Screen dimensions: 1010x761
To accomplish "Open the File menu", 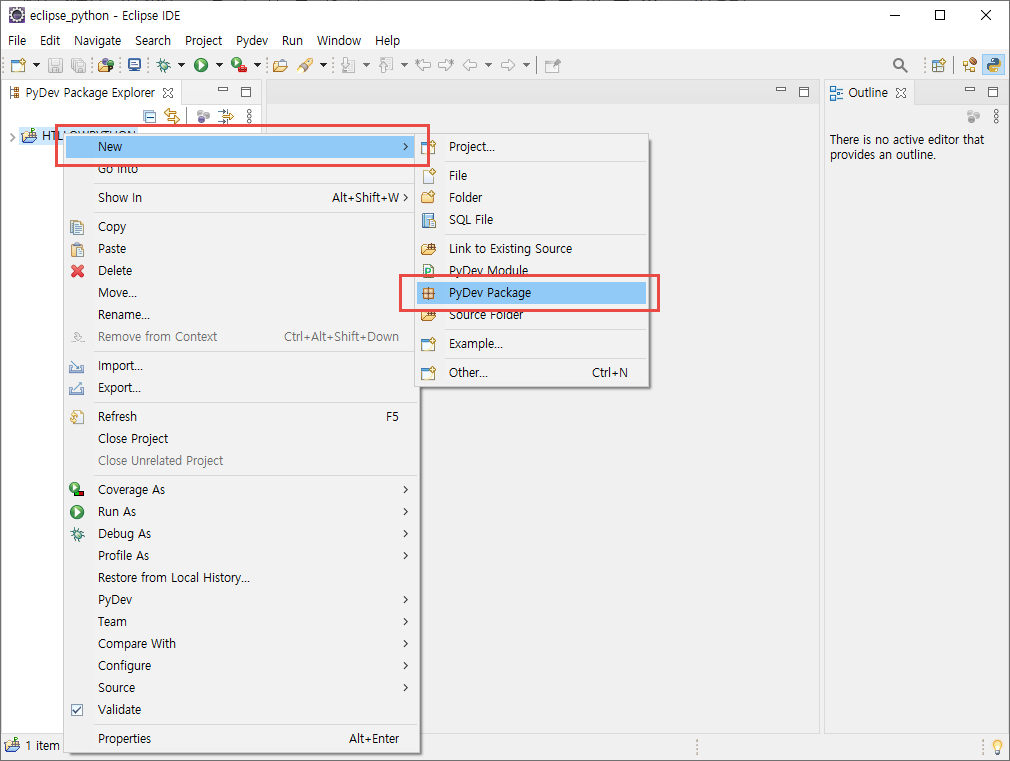I will (x=17, y=41).
